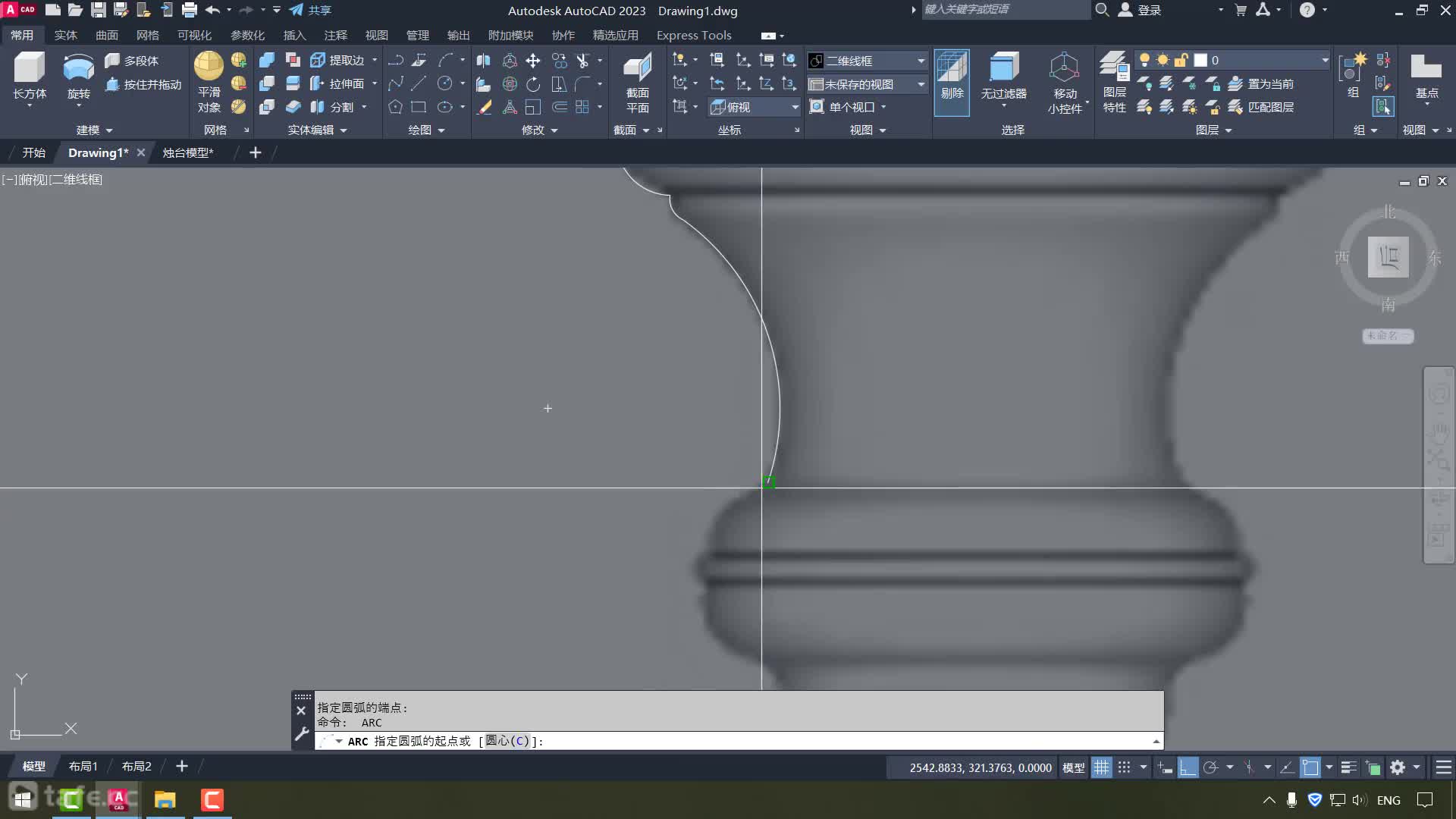Toggle the layer lightbulb on/off

[x=1144, y=60]
